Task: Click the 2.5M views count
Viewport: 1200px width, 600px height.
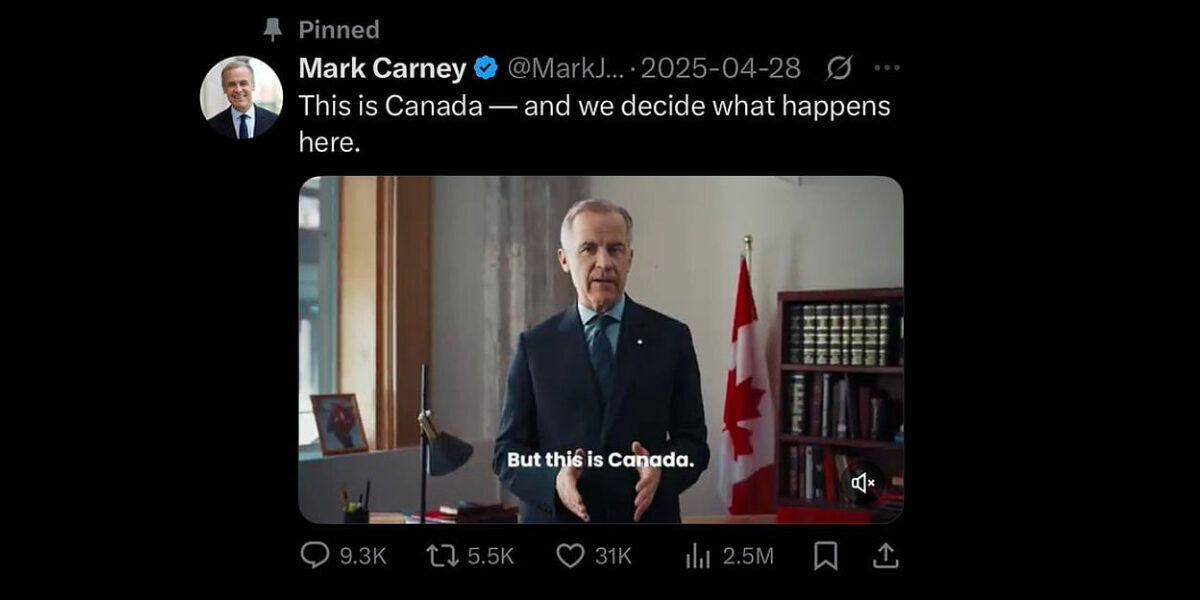Action: coord(748,557)
